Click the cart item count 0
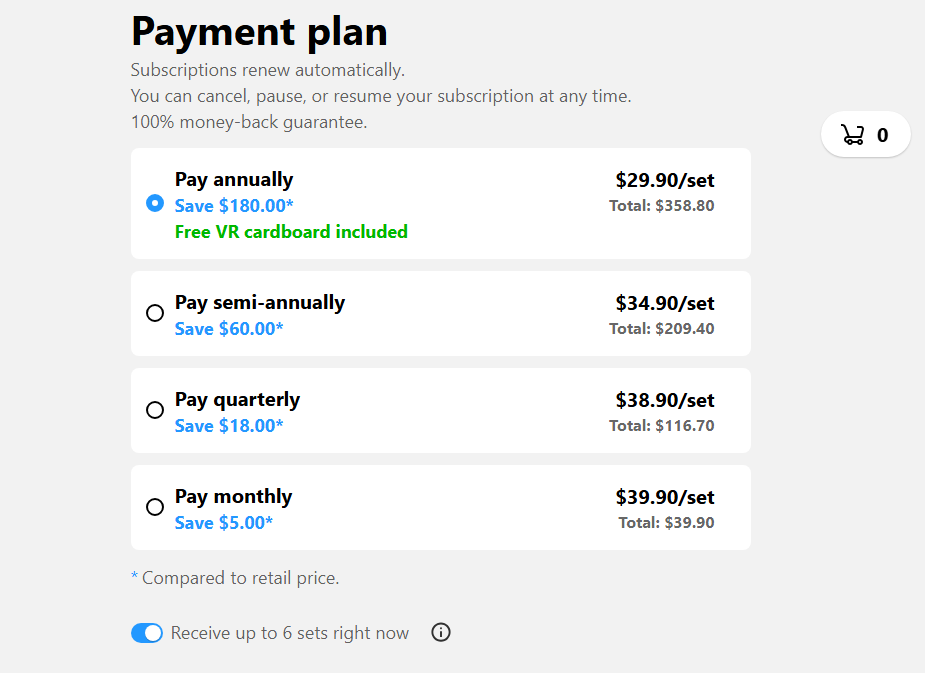925x673 pixels. (x=883, y=135)
